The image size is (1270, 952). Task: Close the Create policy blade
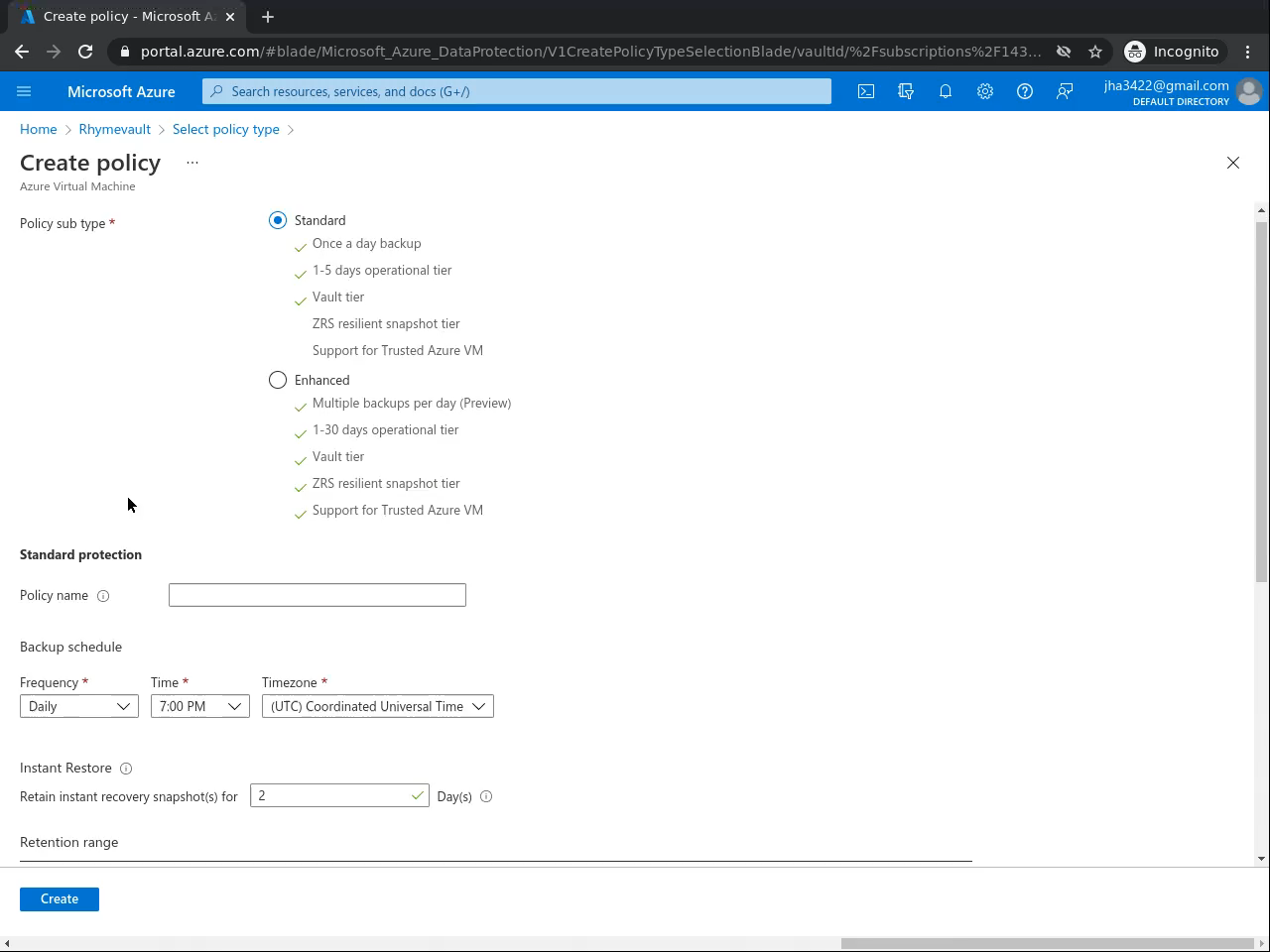pos(1233,163)
